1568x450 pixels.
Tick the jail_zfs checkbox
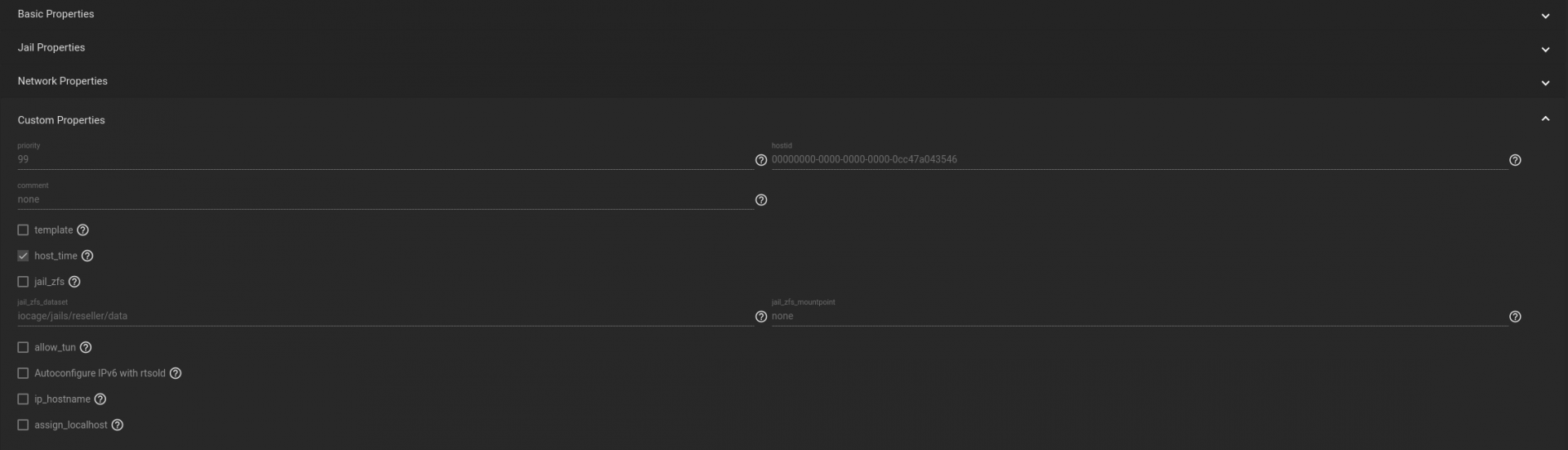tap(23, 282)
